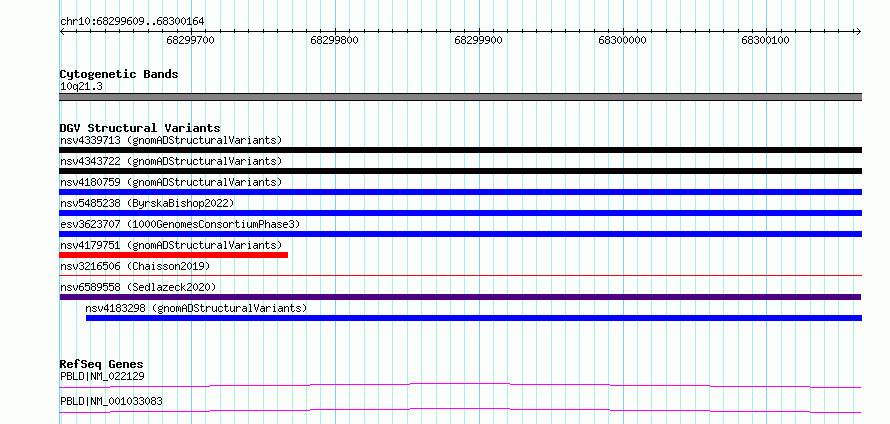Open variant nsv5485238 (ByrskaBishop2022) label
Image resolution: width=890 pixels, height=424 pixels.
(147, 203)
